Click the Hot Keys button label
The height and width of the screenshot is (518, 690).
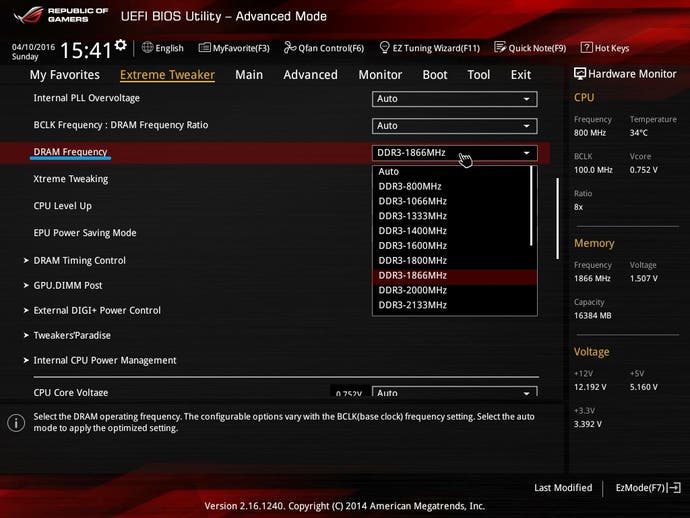(612, 48)
